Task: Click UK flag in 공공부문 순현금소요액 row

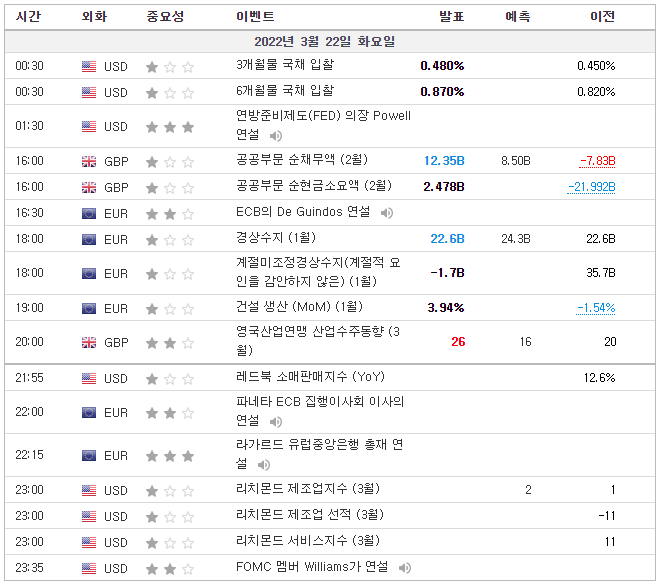Action: pos(89,187)
